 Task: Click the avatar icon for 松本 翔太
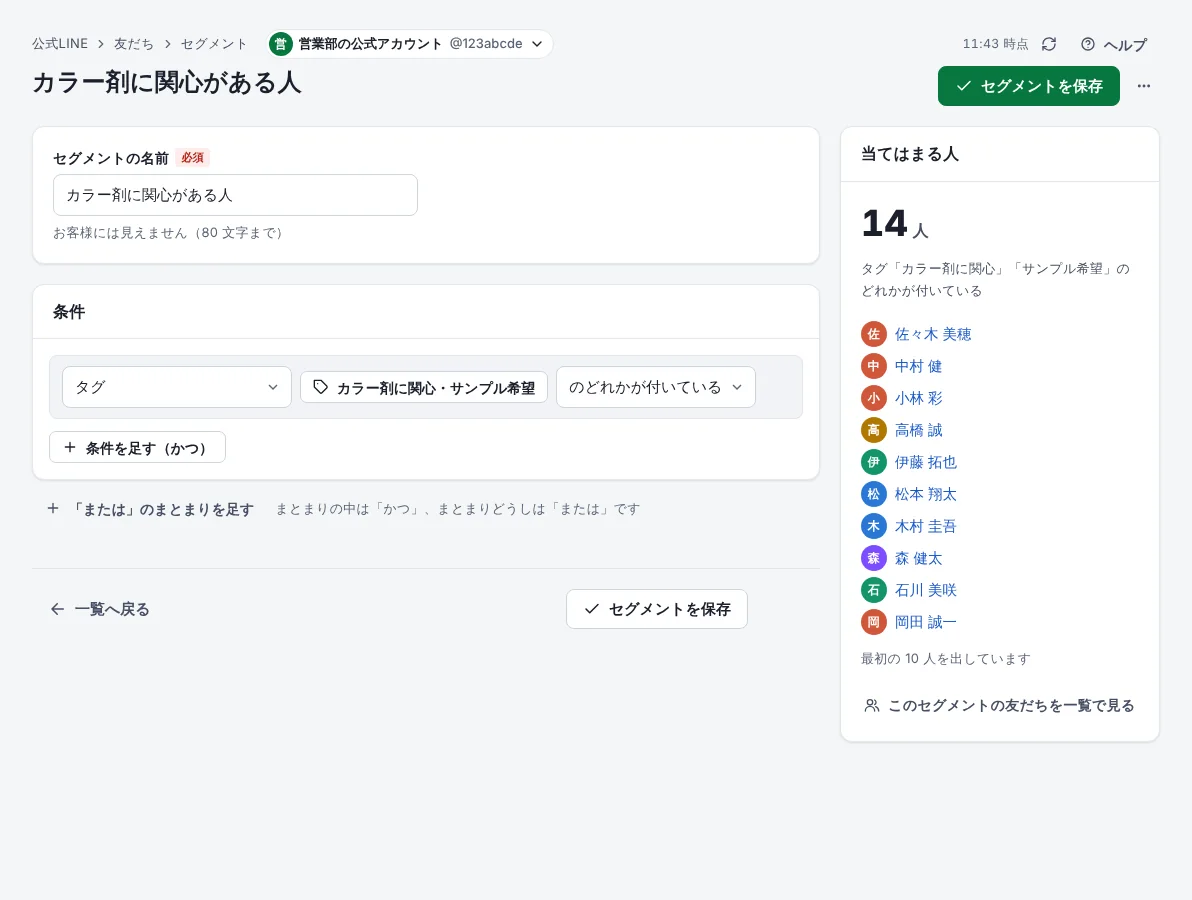coord(873,494)
